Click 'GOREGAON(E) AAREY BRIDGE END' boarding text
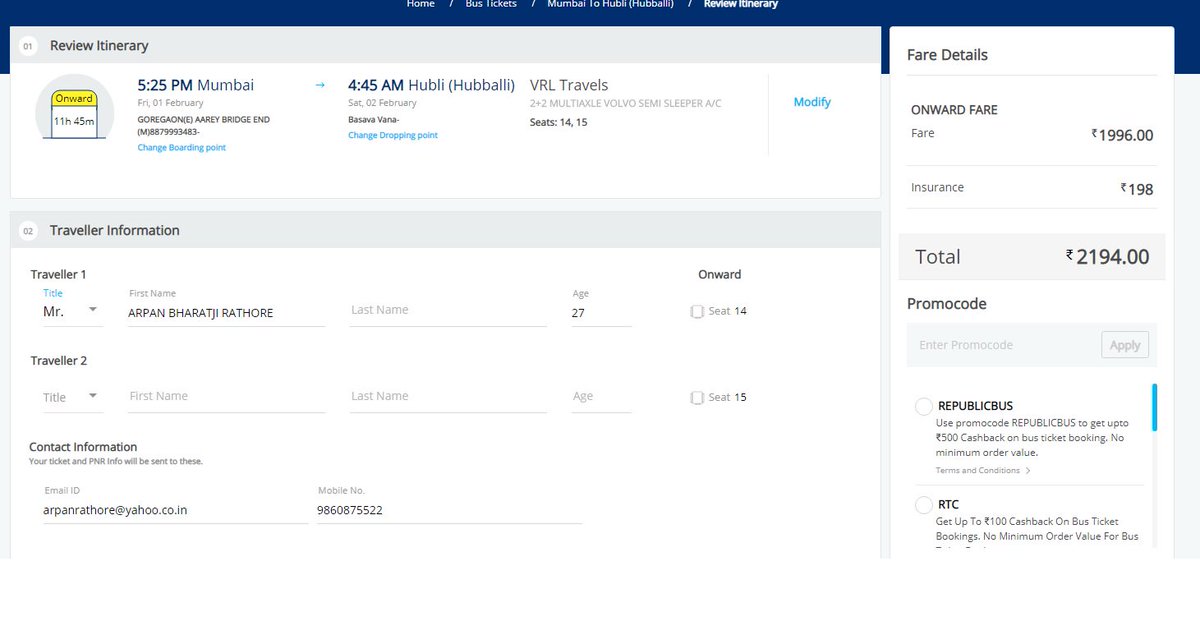This screenshot has width=1200, height=621. click(x=203, y=120)
